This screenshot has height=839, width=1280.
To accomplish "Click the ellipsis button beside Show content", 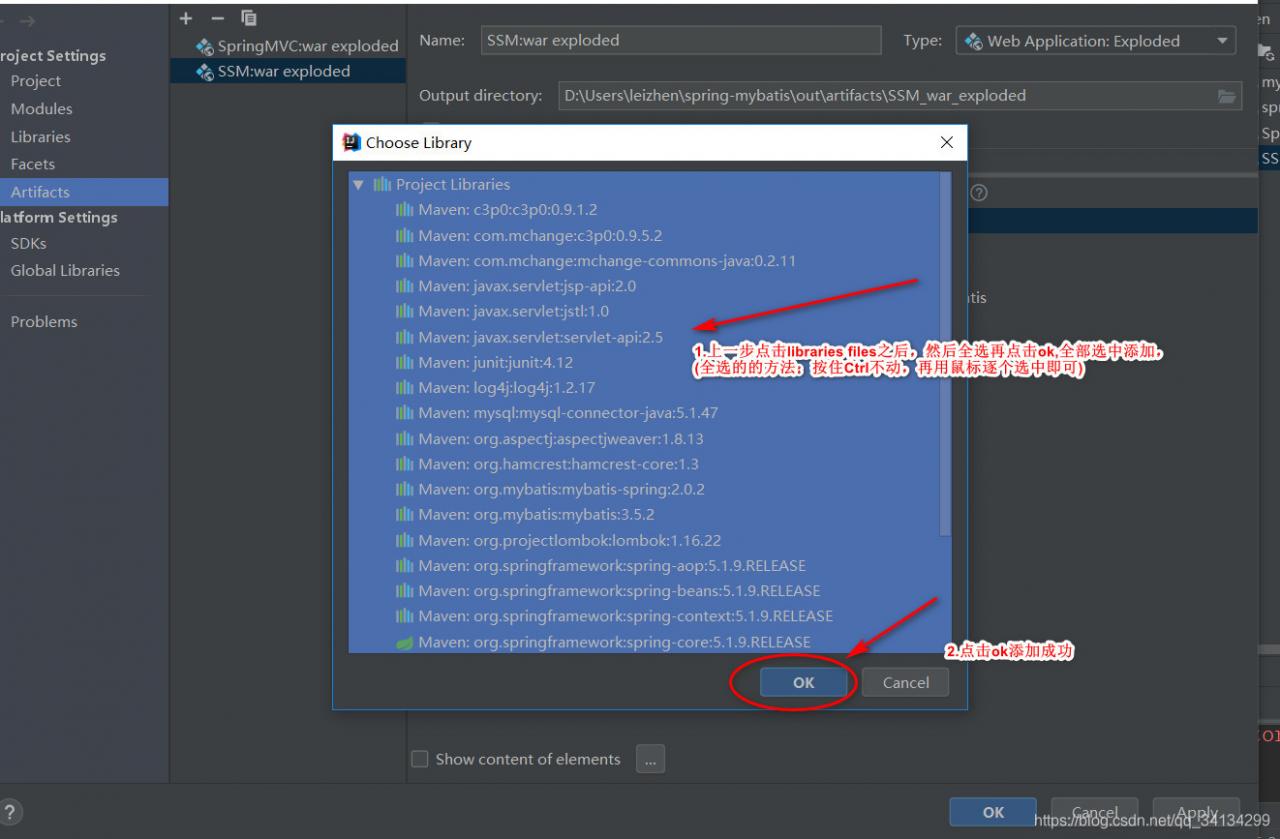I will (x=650, y=759).
